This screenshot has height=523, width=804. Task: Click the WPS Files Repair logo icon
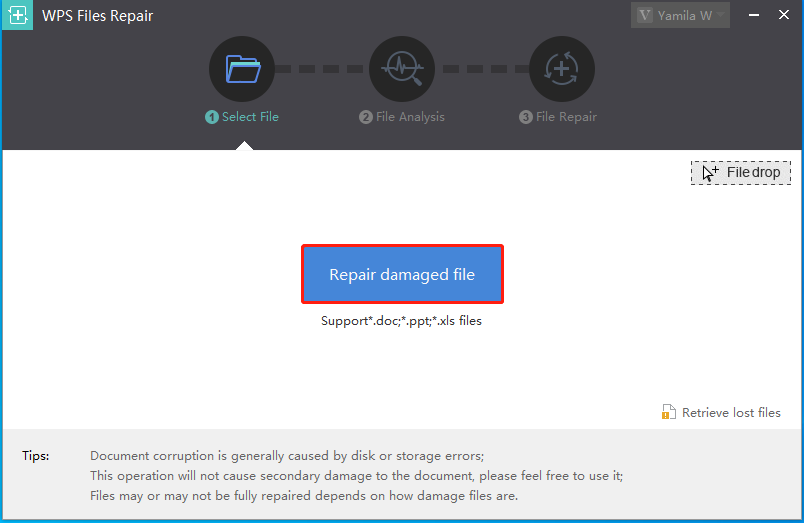(x=17, y=15)
